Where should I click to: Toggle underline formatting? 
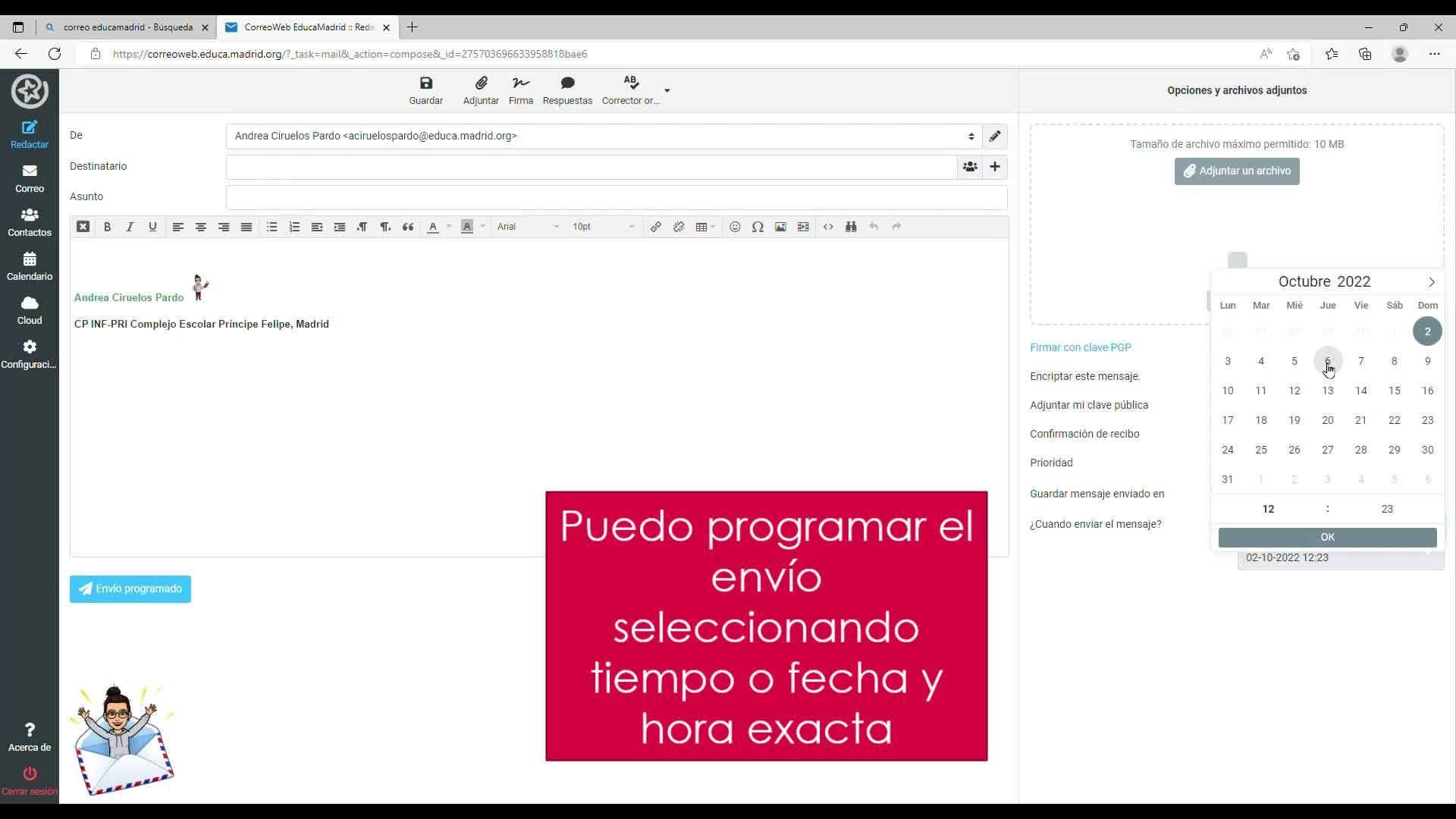click(x=152, y=227)
